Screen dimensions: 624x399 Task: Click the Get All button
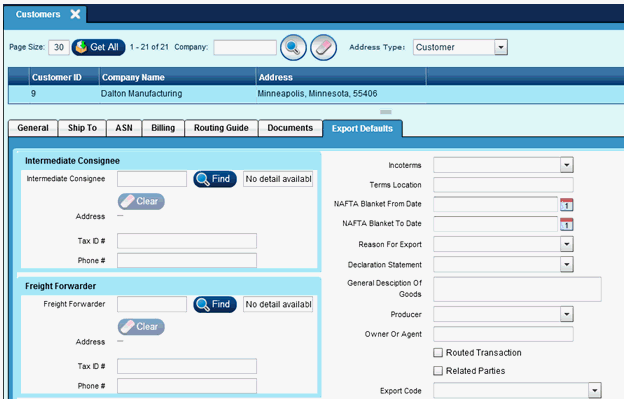pyautogui.click(x=98, y=47)
